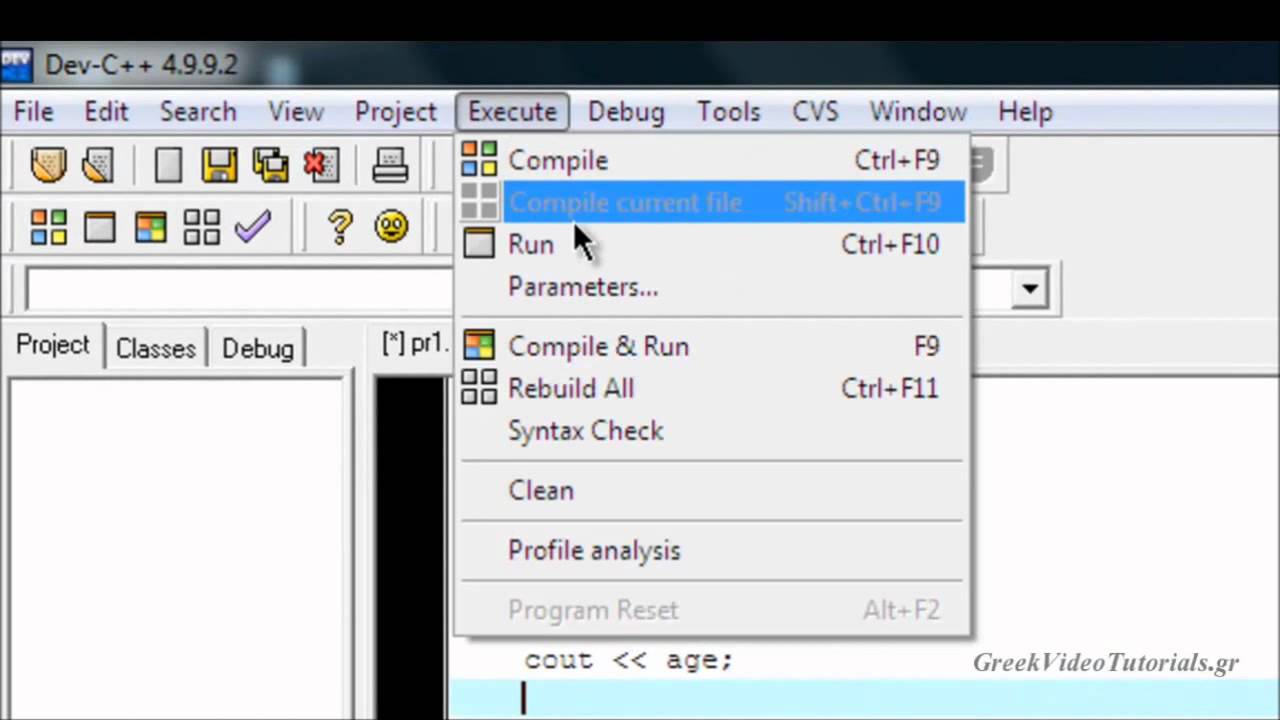
Task: Select the [*] pr1 editor file tab
Action: point(414,344)
